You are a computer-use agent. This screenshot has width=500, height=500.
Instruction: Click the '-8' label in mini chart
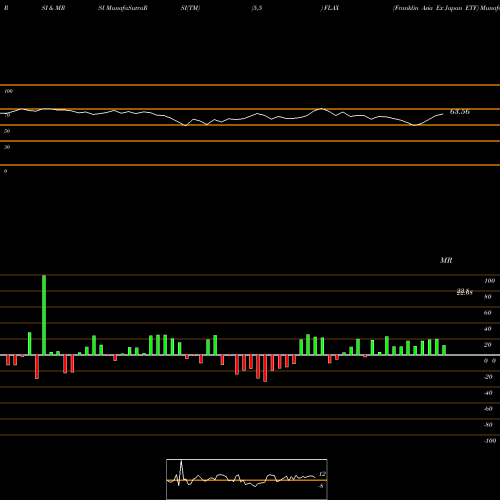point(321,486)
